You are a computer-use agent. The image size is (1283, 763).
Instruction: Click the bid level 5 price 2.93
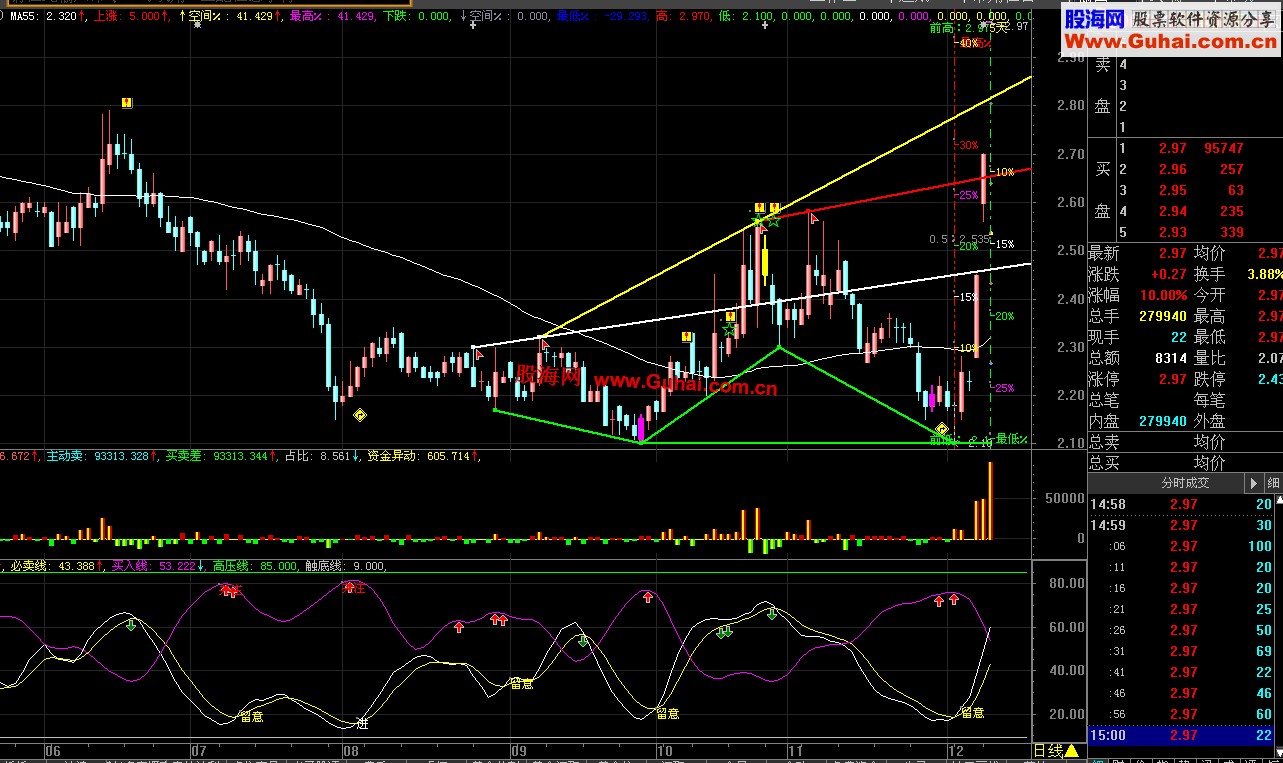1172,232
